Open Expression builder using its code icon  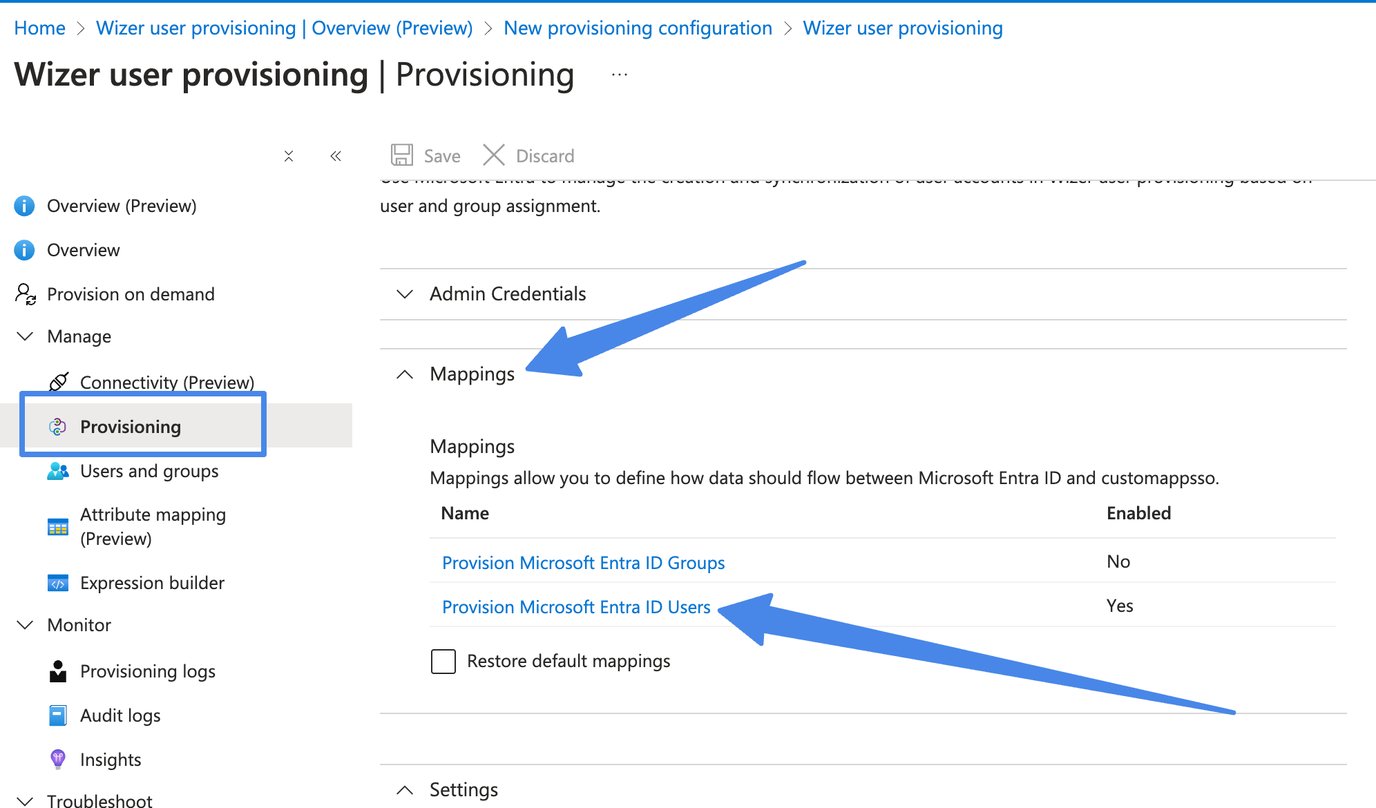(x=57, y=582)
